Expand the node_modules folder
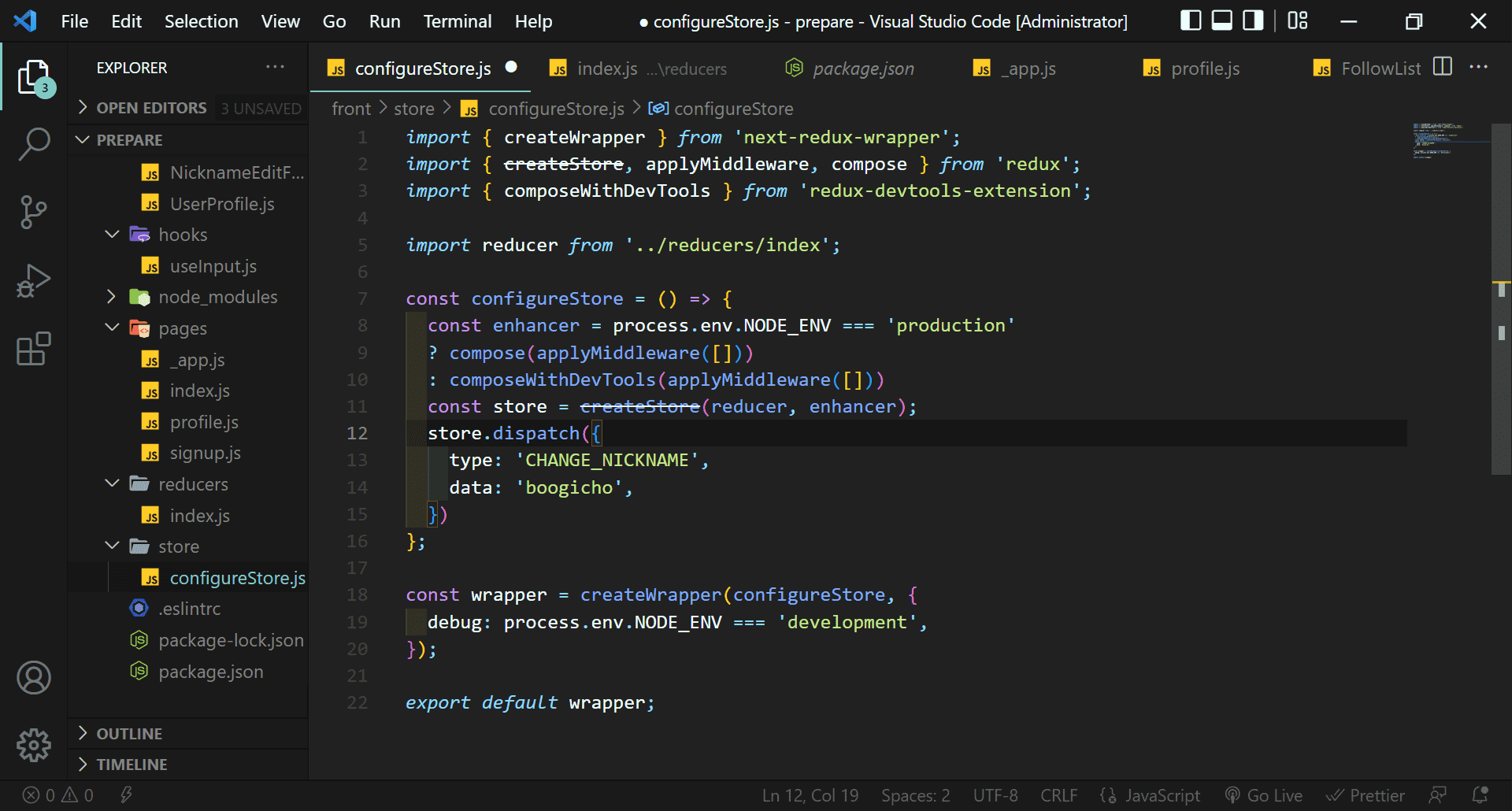Viewport: 1512px width, 811px height. (217, 297)
